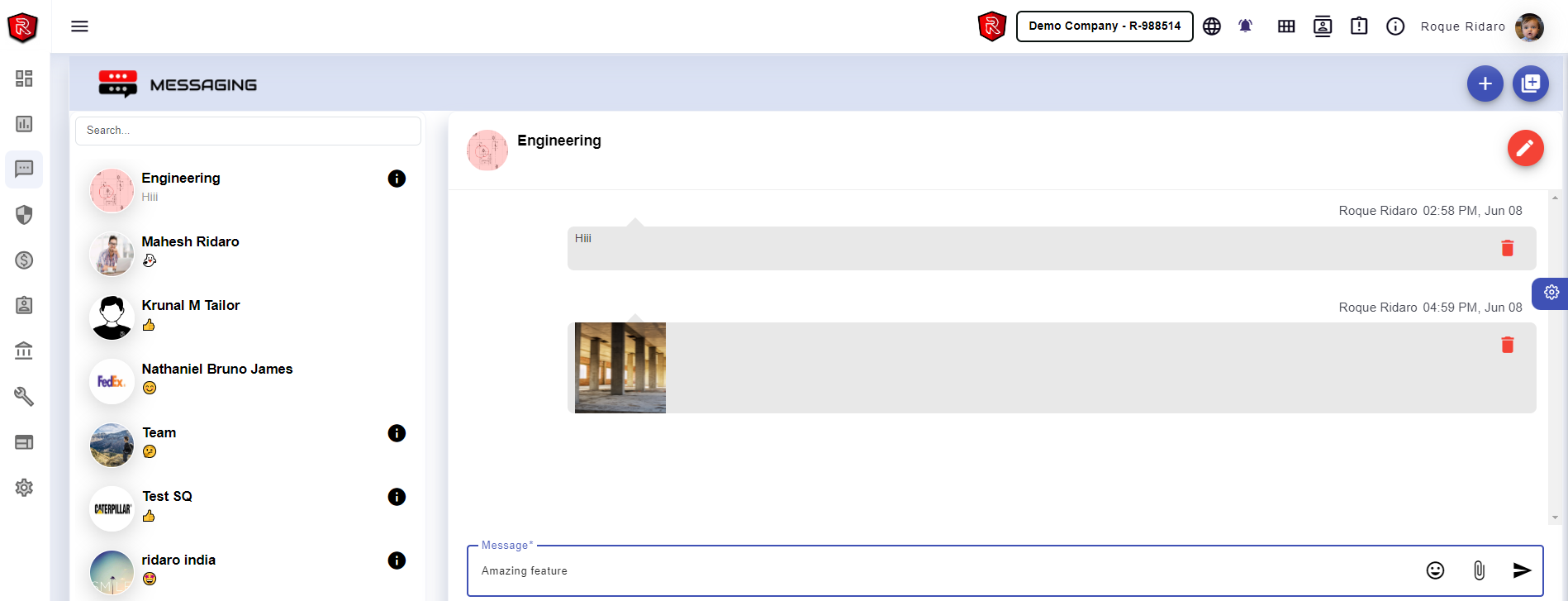Toggle the hamburger navigation menu

[x=79, y=26]
